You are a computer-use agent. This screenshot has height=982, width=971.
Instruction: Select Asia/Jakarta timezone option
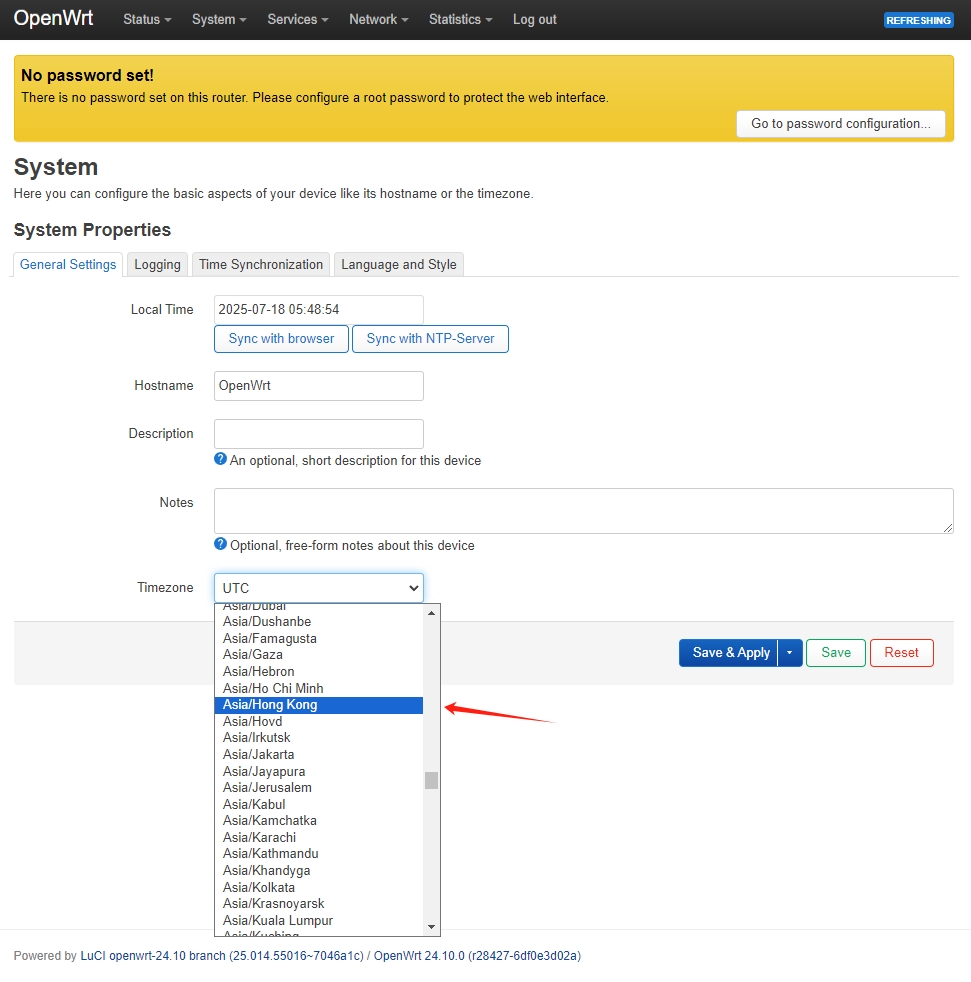pos(319,755)
